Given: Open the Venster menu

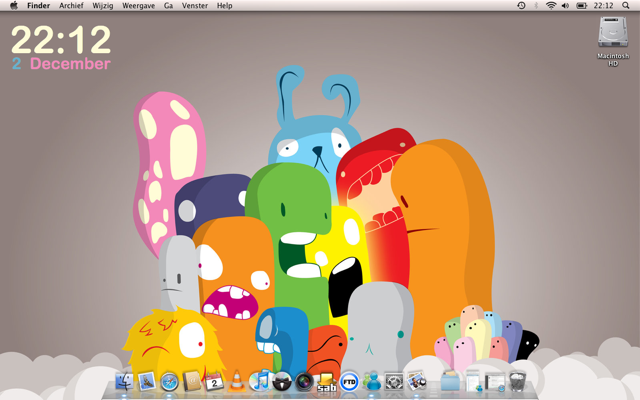Looking at the screenshot, I should 195,6.
